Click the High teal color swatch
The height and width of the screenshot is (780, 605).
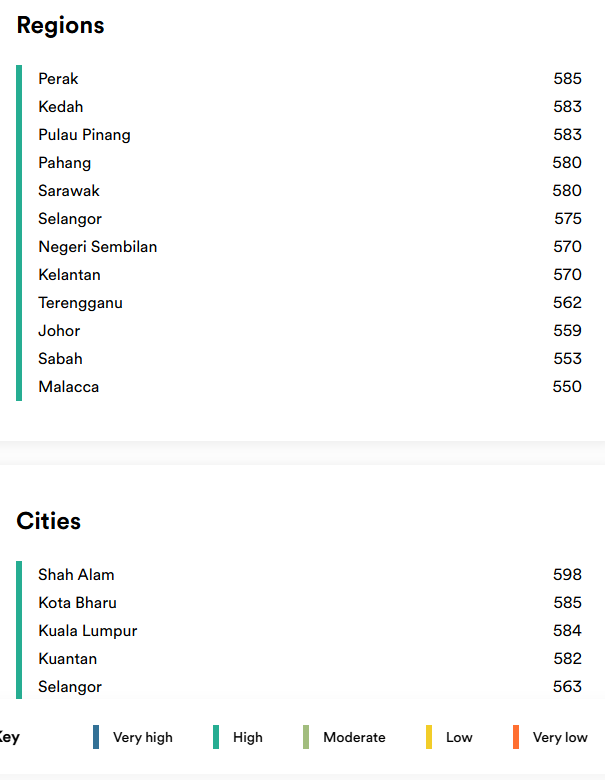click(x=216, y=737)
